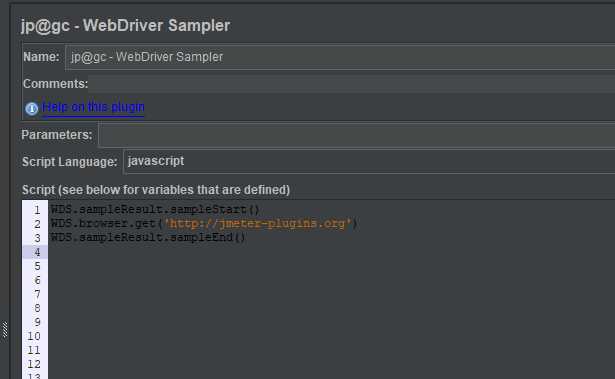Image resolution: width=615 pixels, height=379 pixels.
Task: Click line number 12 in script gutter
Action: (x=34, y=364)
